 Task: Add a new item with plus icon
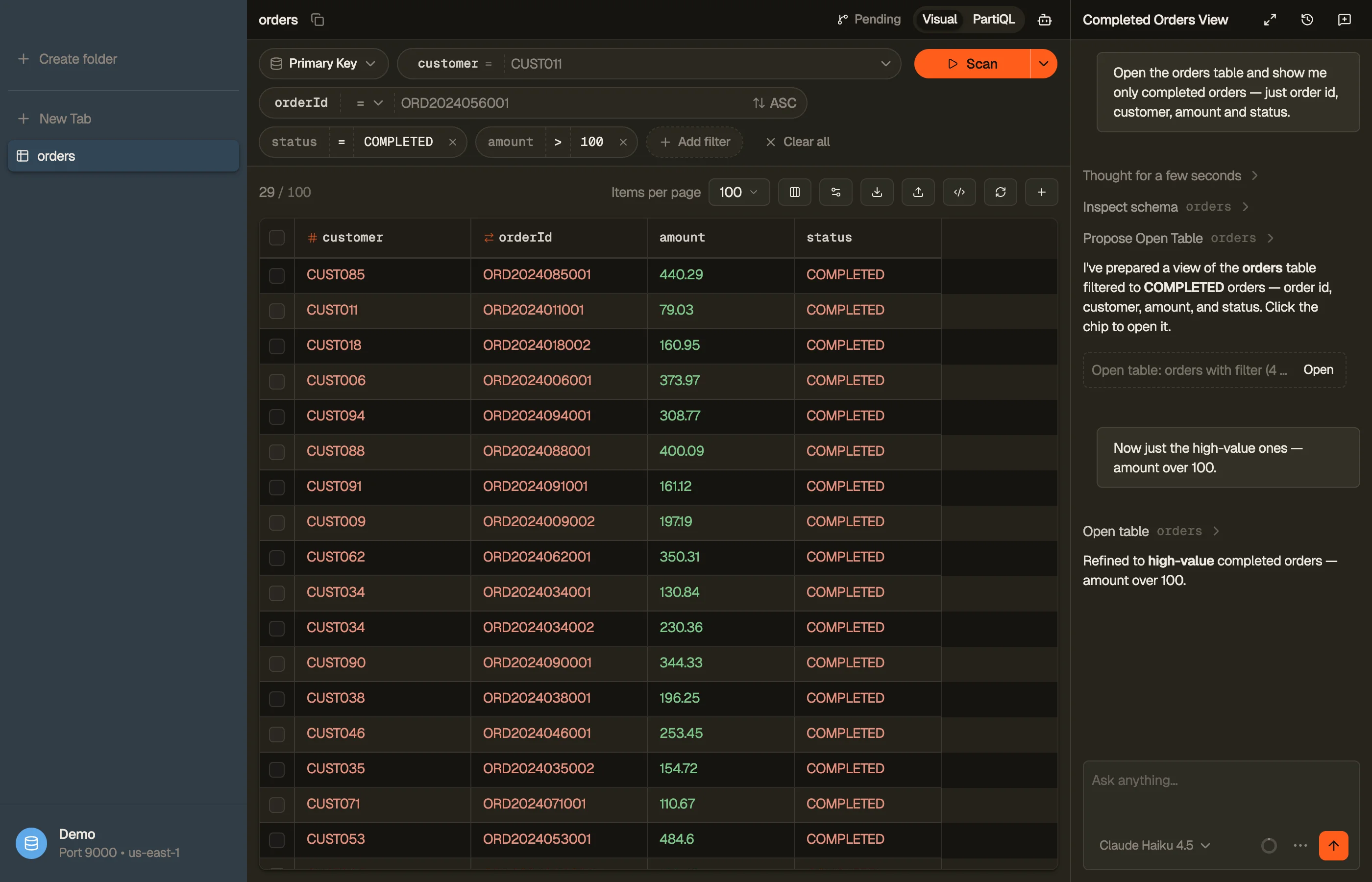click(1042, 193)
